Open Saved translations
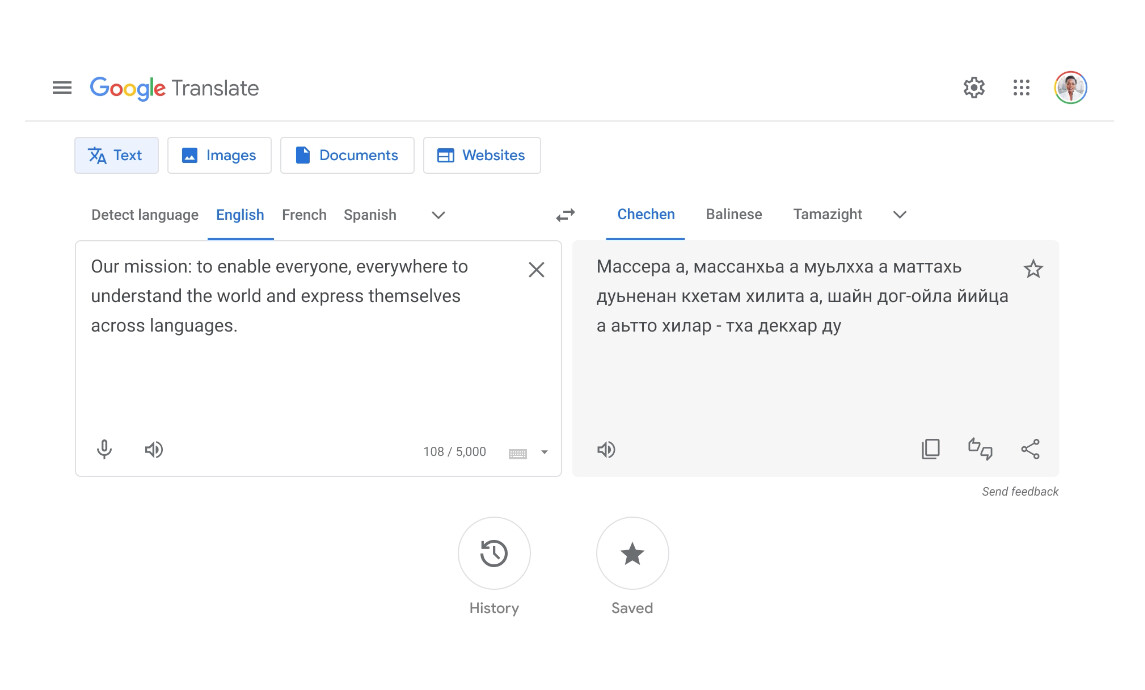1145x690 pixels. (632, 553)
